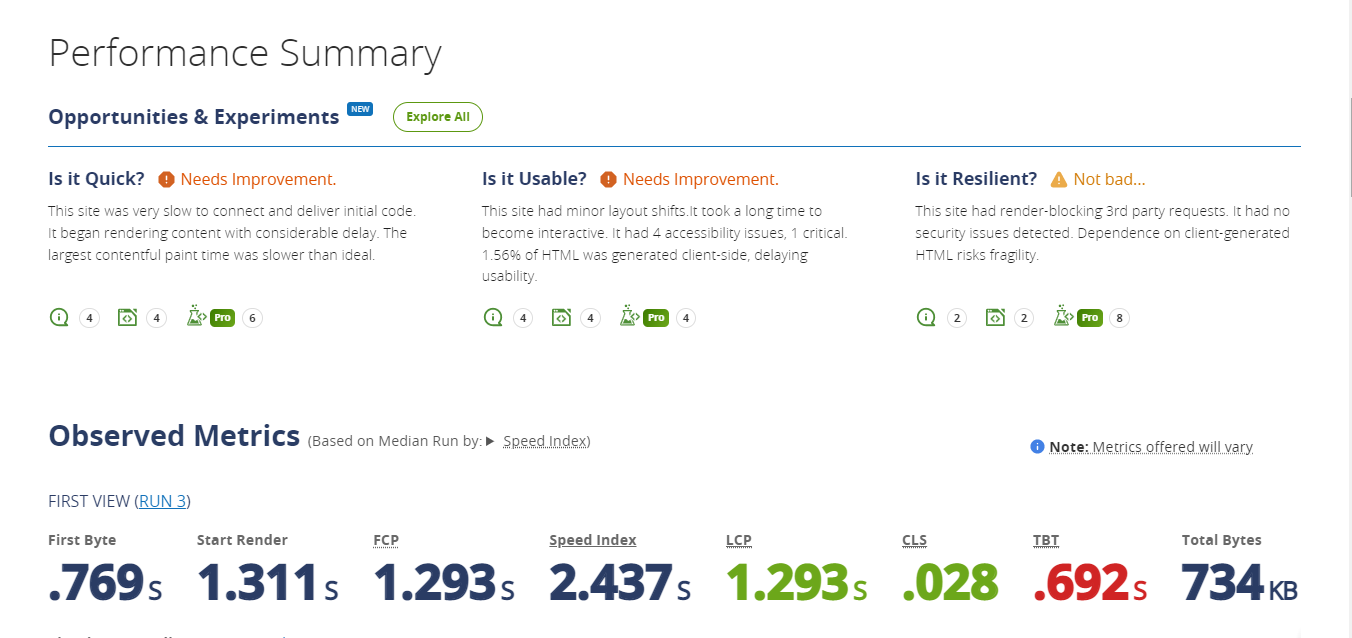The image size is (1352, 638).
Task: Click the recommendations icon under Is it Resilient
Action: [995, 316]
